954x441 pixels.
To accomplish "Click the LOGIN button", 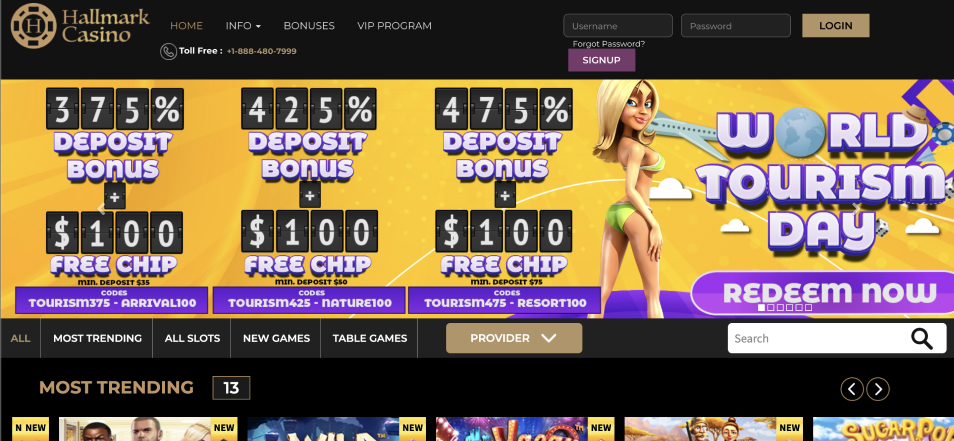I will [835, 26].
